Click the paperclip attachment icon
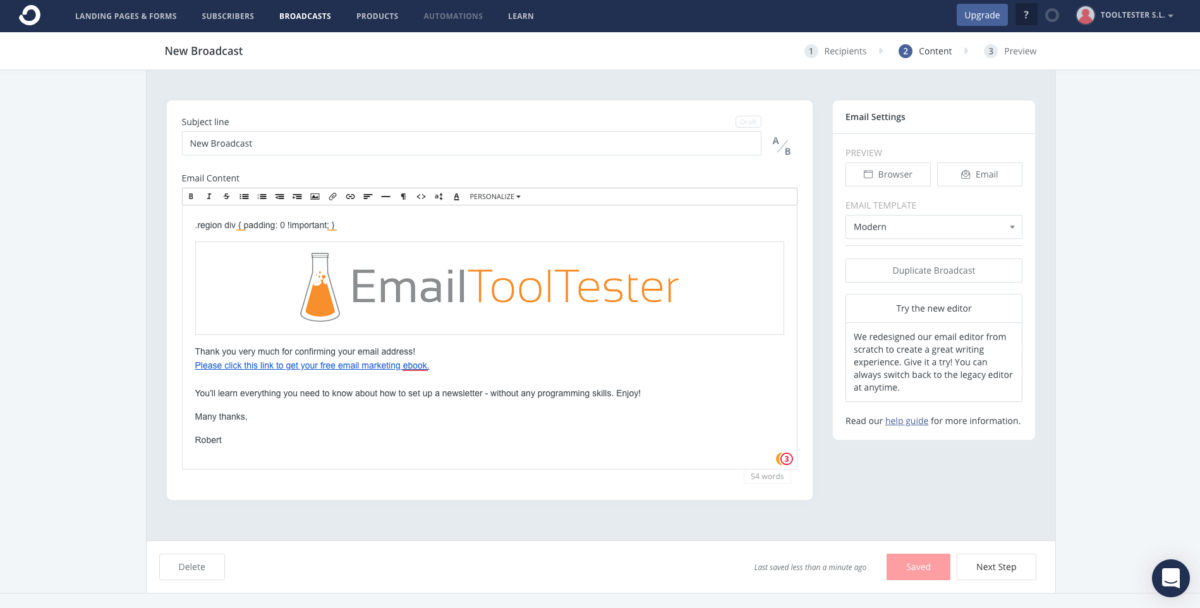 [x=333, y=197]
